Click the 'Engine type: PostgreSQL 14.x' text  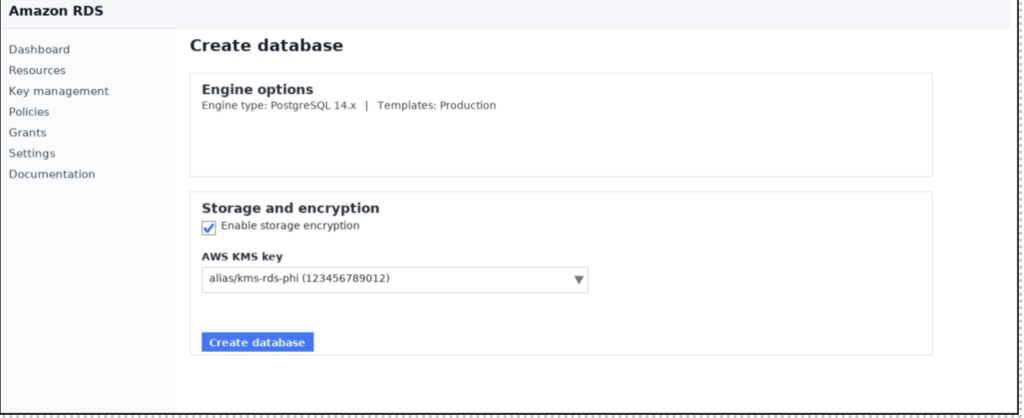279,106
